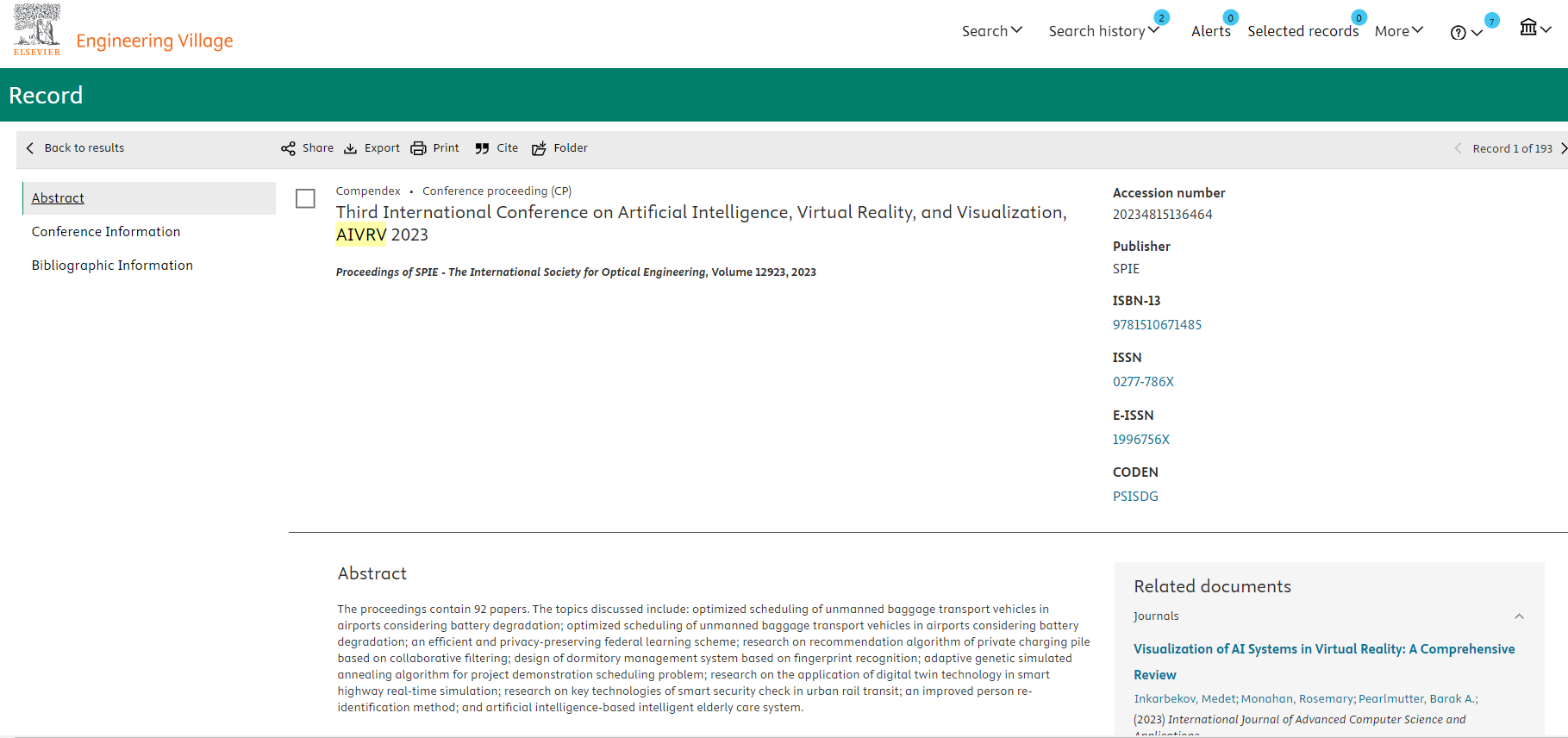The width and height of the screenshot is (1568, 738).
Task: Click the Compendex database label
Action: [368, 191]
